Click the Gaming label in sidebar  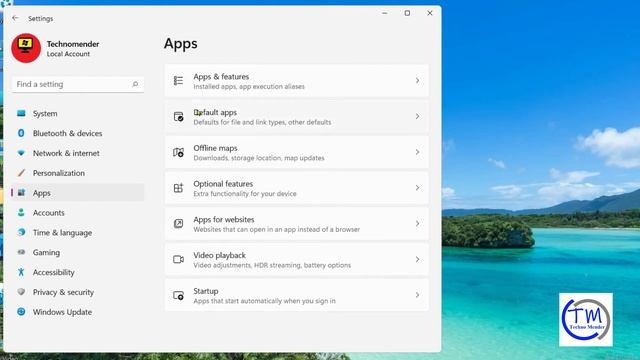click(46, 252)
